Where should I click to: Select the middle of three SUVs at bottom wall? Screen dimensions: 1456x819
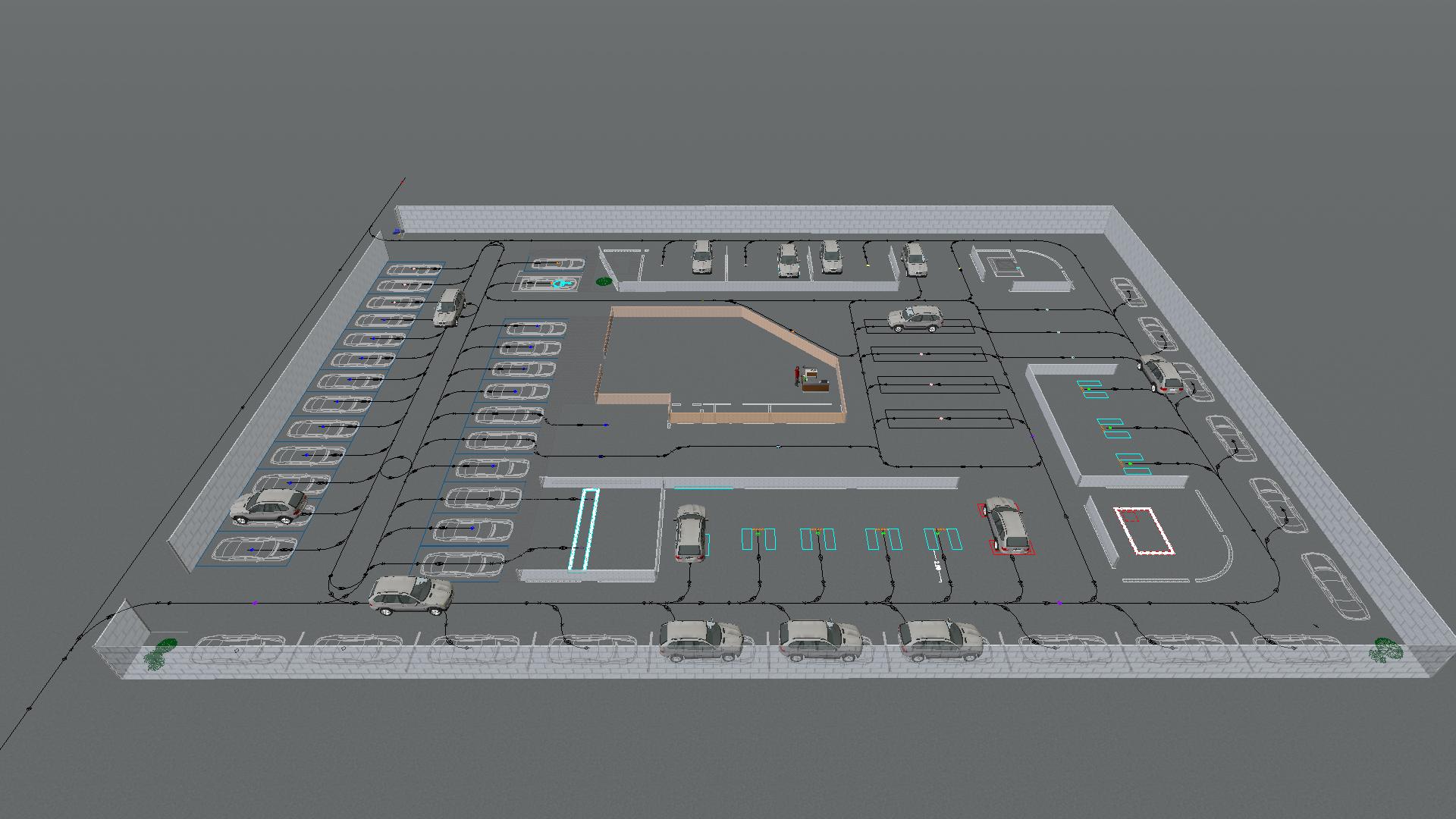point(821,640)
